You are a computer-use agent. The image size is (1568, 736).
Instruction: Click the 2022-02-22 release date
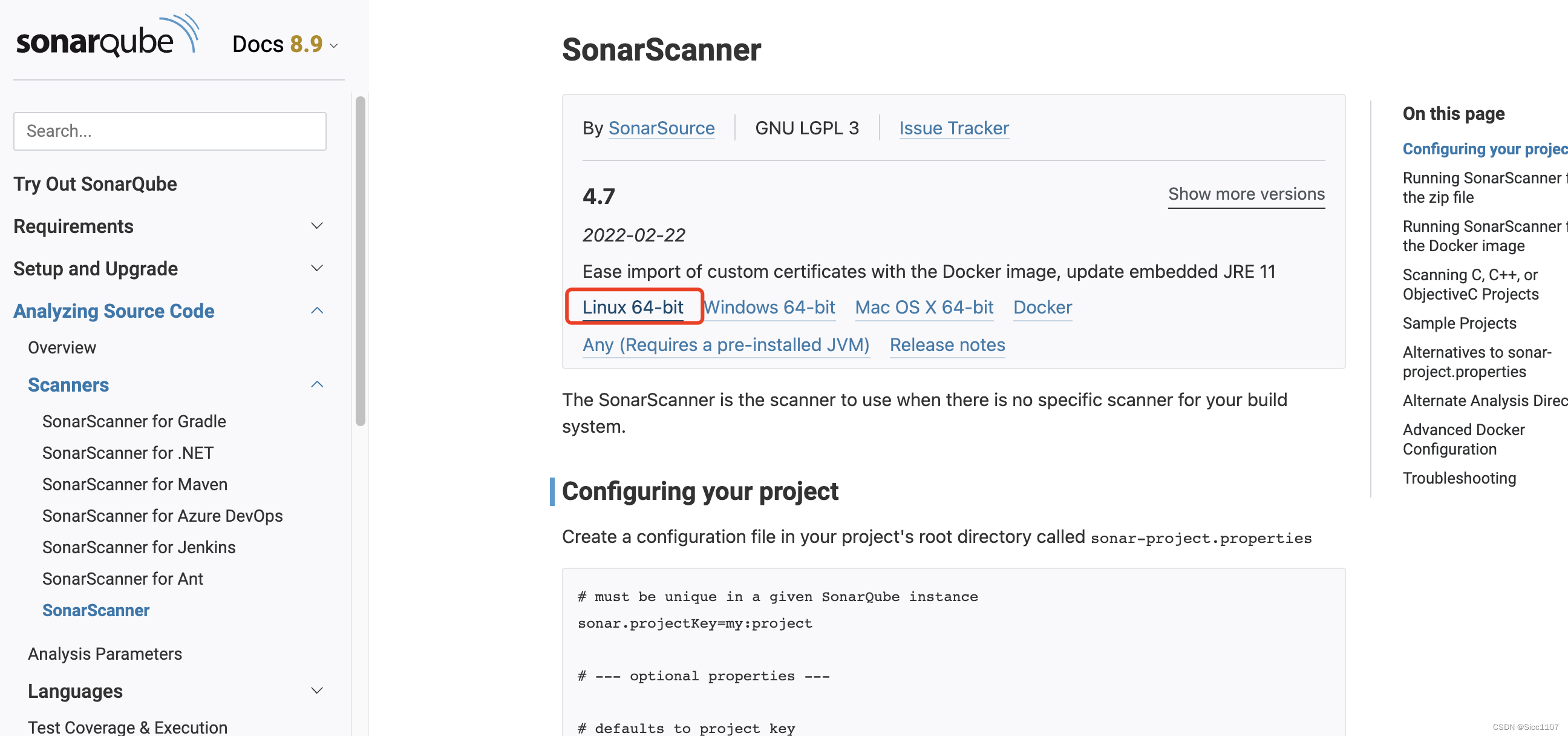(633, 235)
